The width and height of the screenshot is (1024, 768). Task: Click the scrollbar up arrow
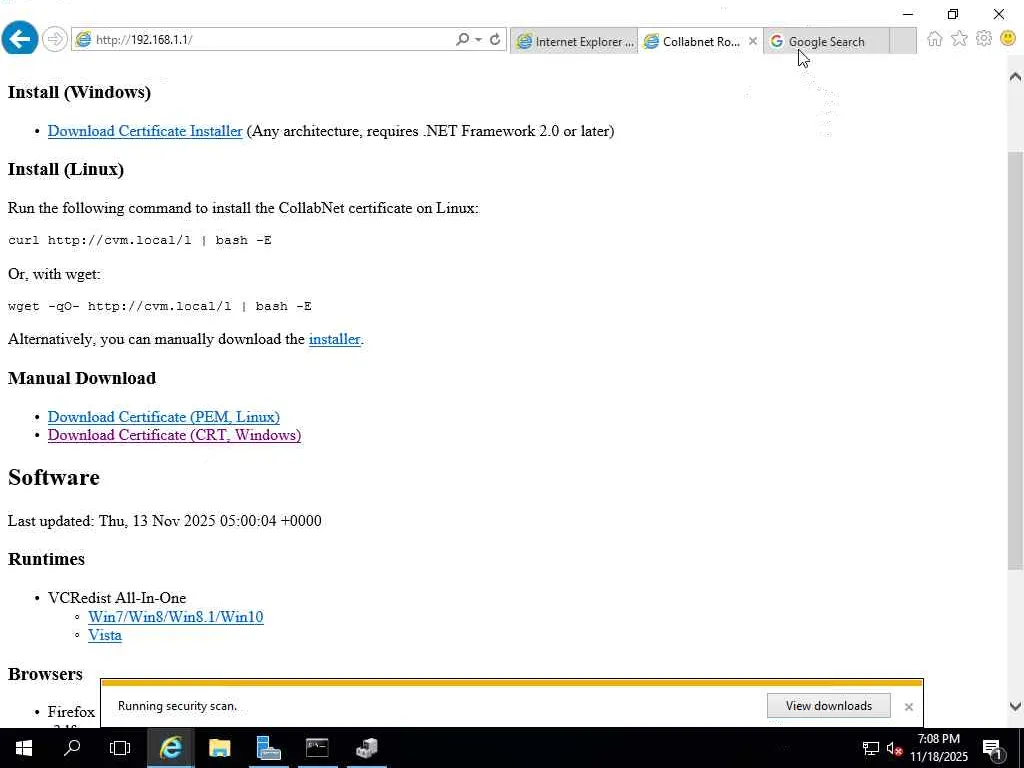1015,77
